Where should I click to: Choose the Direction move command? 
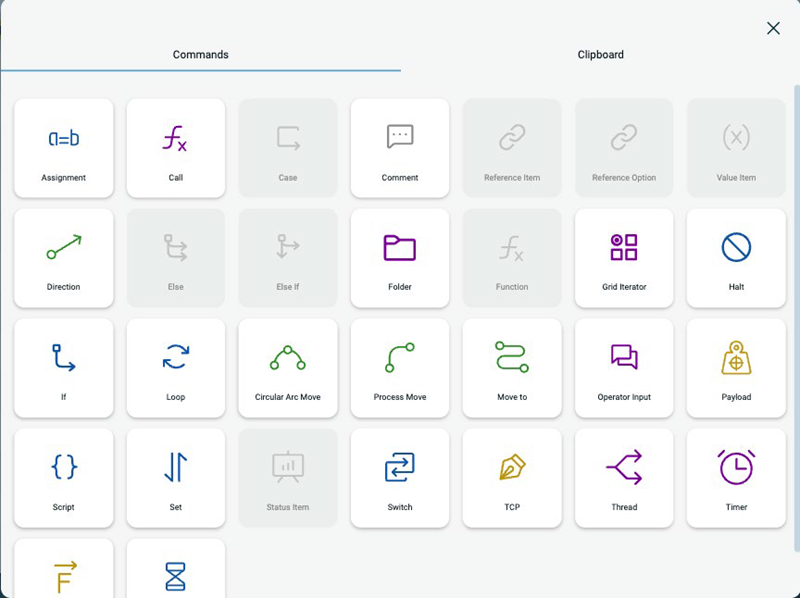[x=64, y=258]
